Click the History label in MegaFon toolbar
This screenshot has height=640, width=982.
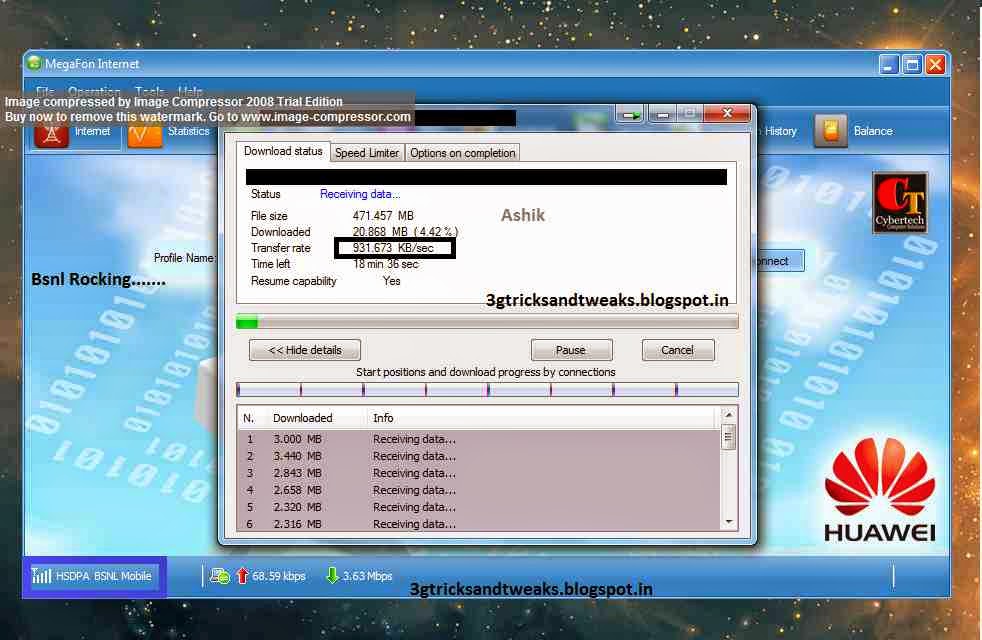[x=780, y=131]
